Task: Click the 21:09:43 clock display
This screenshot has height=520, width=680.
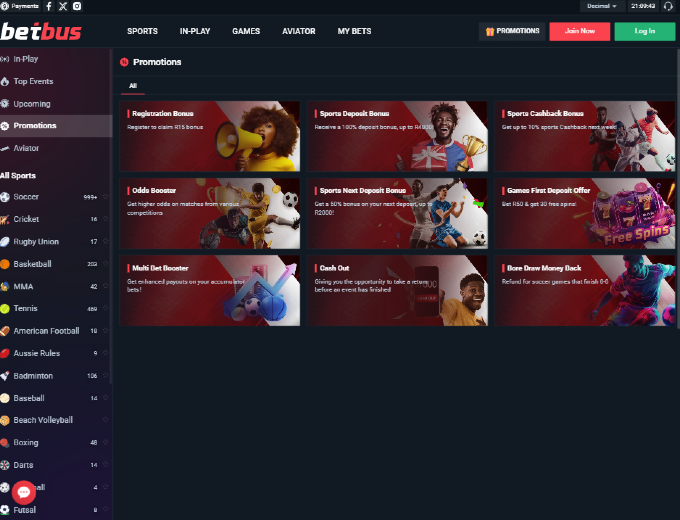Action: [x=643, y=6]
